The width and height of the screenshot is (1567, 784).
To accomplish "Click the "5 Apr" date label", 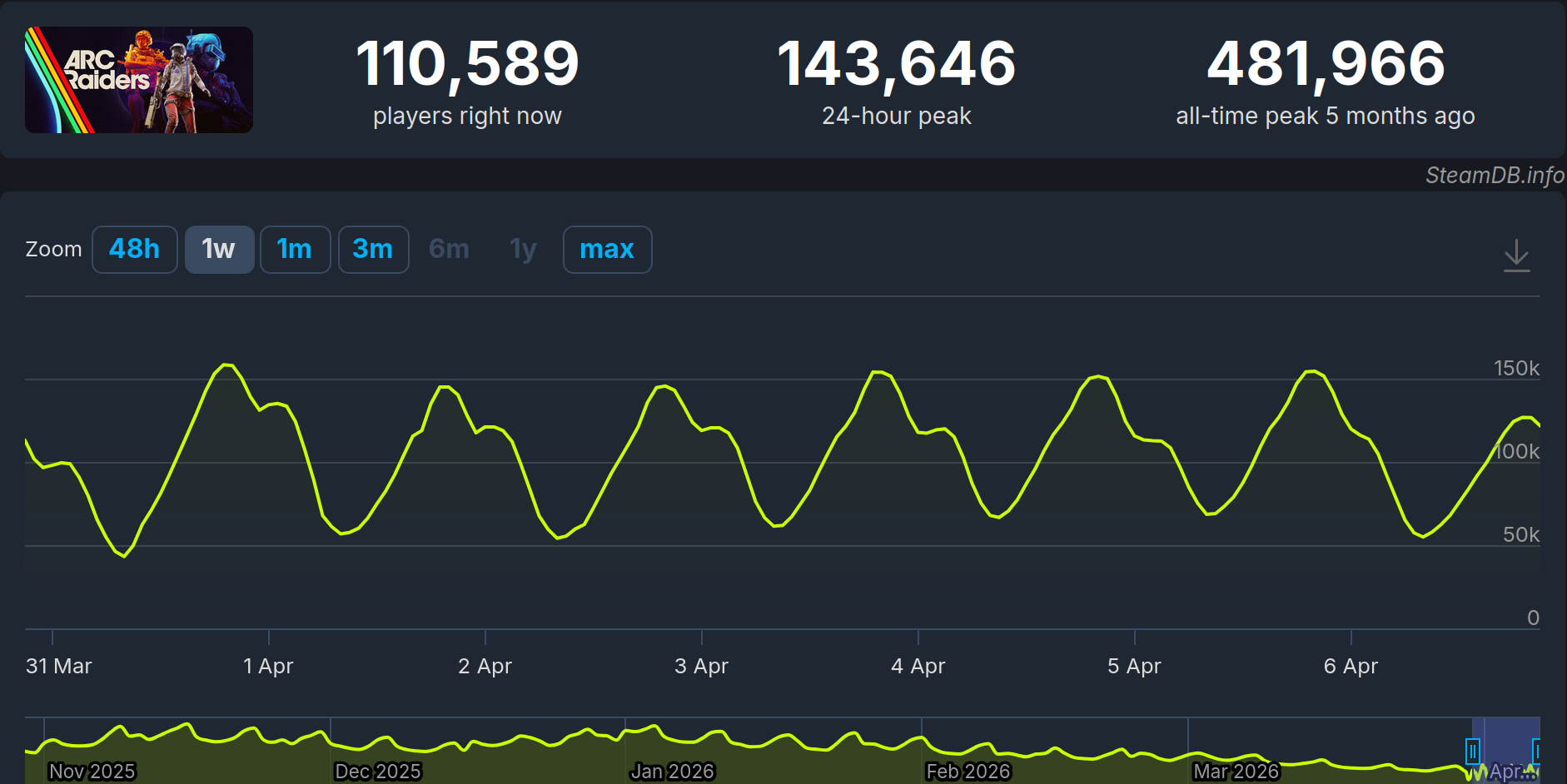I will click(1134, 666).
